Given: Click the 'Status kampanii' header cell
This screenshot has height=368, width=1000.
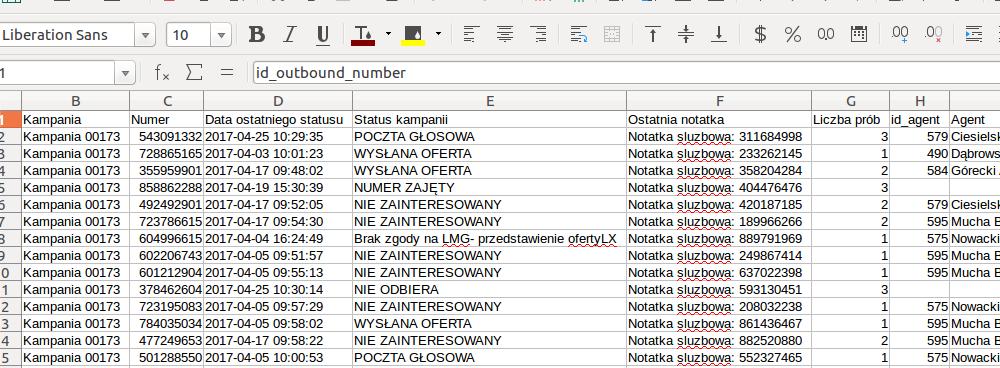Looking at the screenshot, I should click(490, 119).
